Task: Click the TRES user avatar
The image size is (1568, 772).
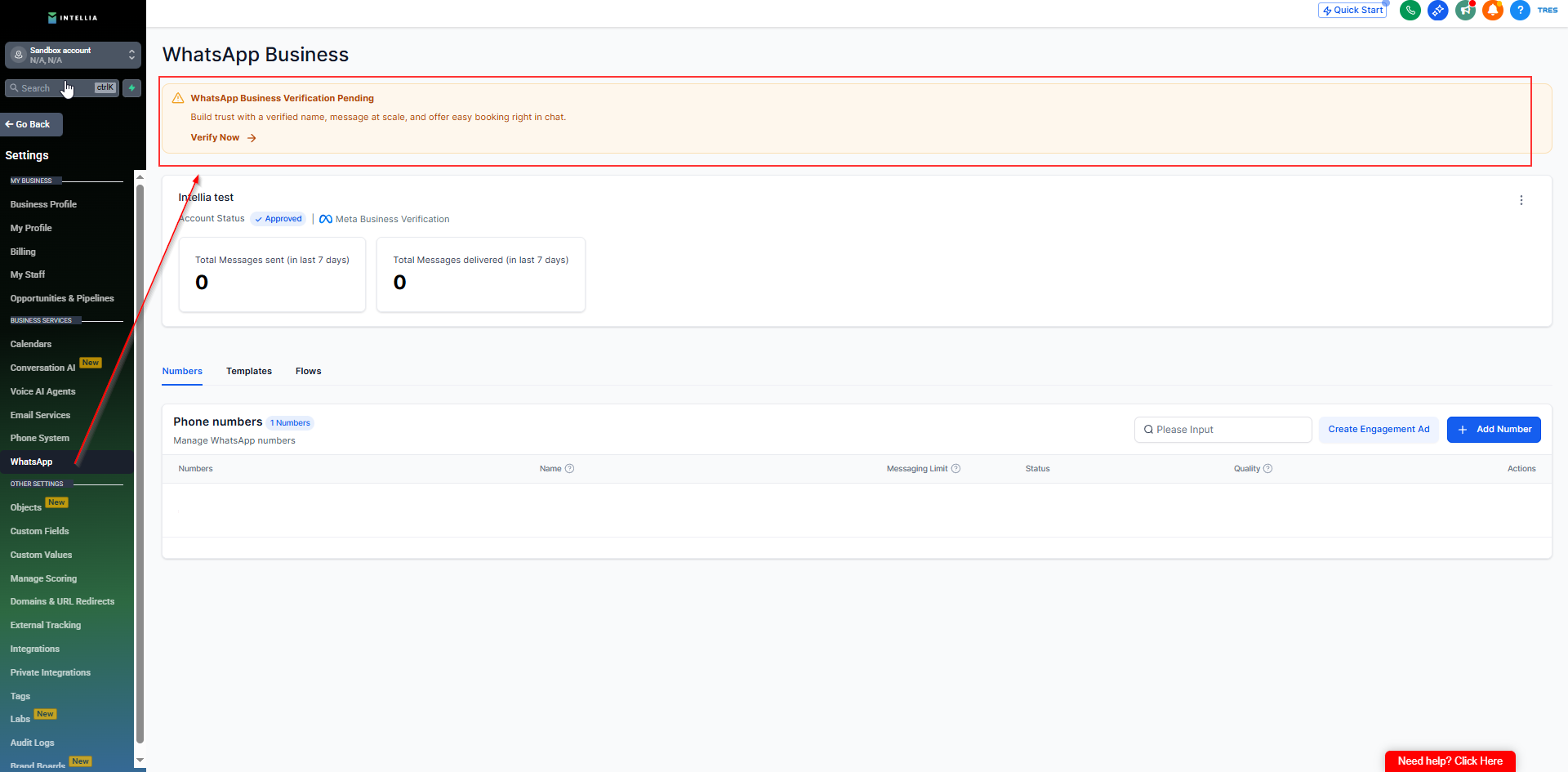Action: (x=1548, y=11)
